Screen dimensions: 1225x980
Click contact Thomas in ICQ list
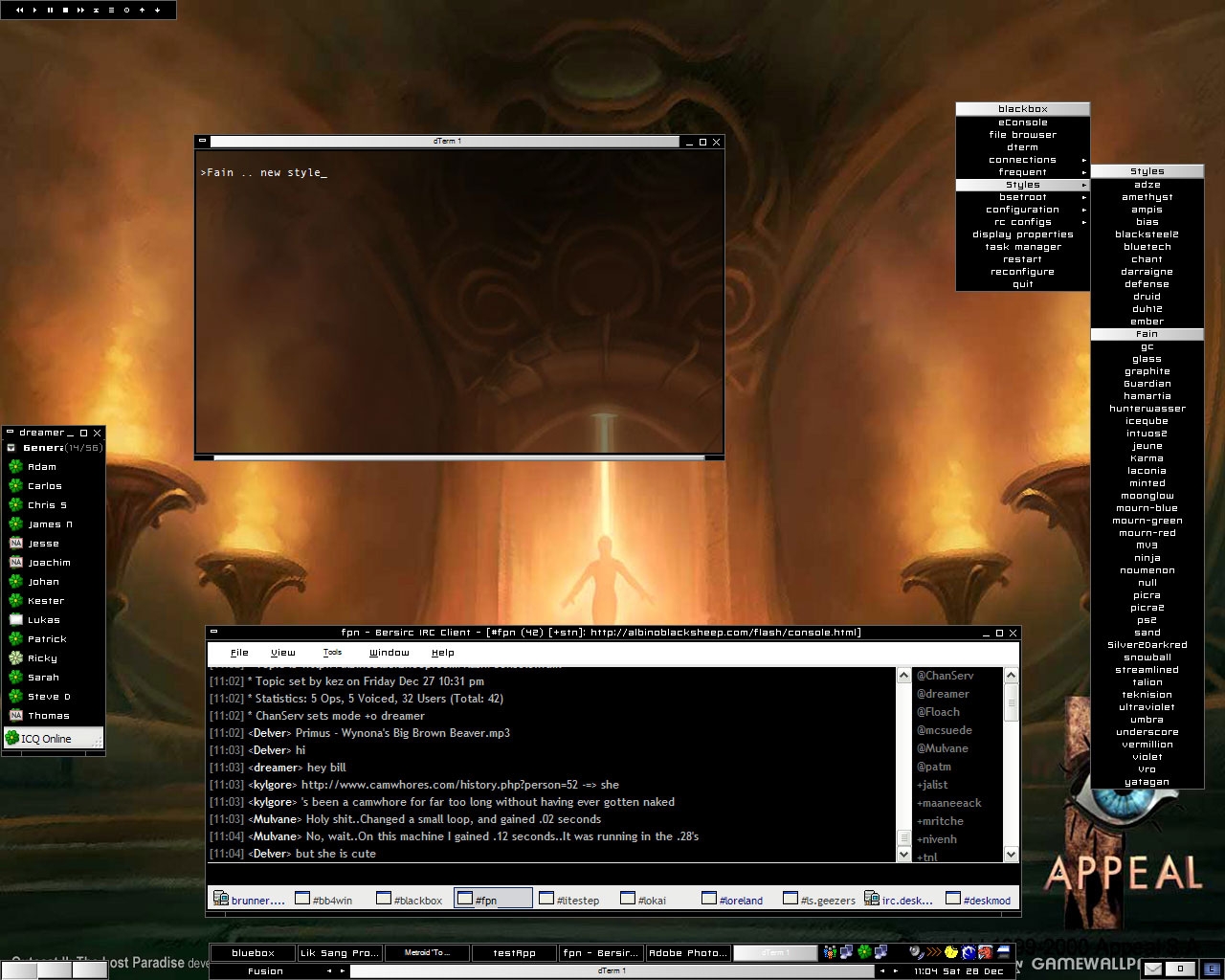pos(53,716)
